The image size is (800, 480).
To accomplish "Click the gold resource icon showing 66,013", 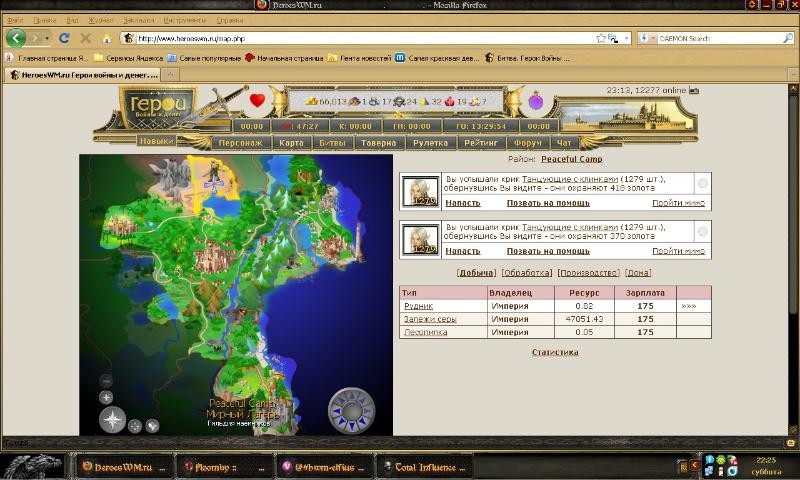I will click(311, 102).
